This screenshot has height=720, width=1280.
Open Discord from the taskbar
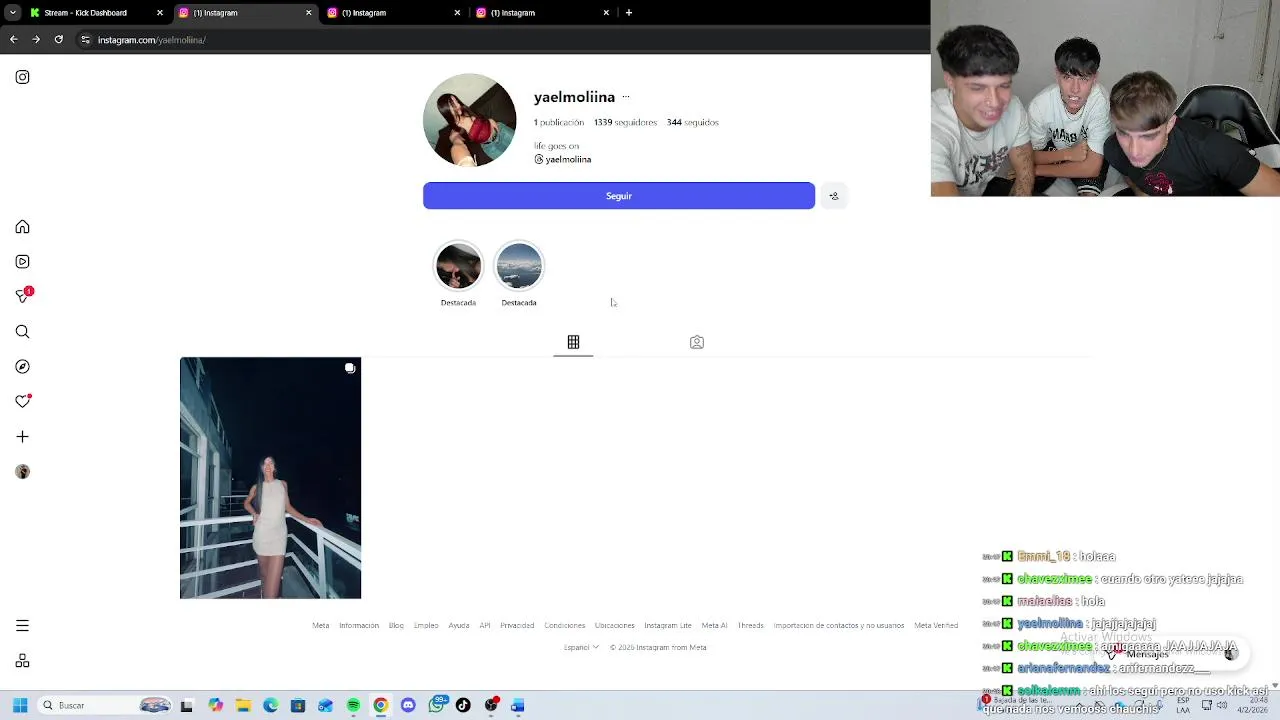(408, 705)
